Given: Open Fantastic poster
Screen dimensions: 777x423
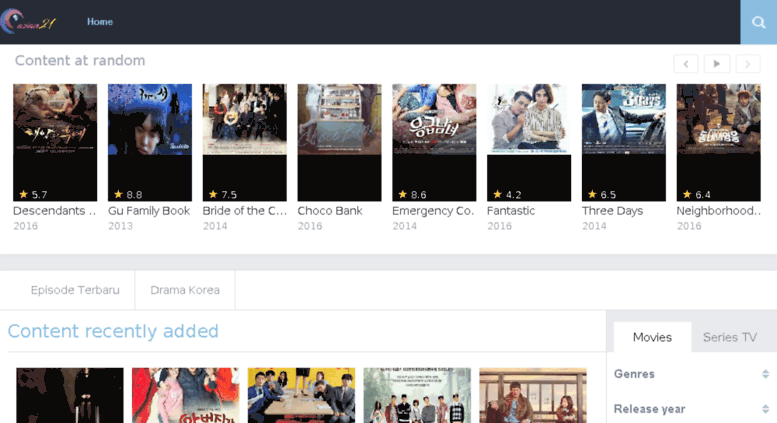Looking at the screenshot, I should pyautogui.click(x=529, y=143).
